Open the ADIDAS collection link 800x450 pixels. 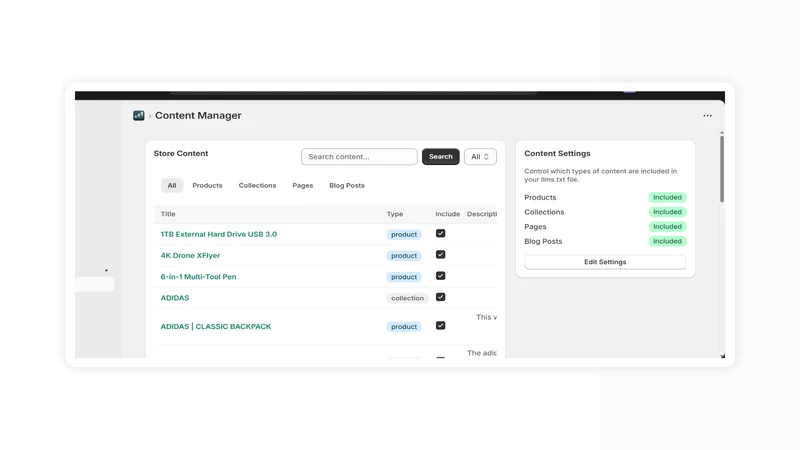click(175, 298)
